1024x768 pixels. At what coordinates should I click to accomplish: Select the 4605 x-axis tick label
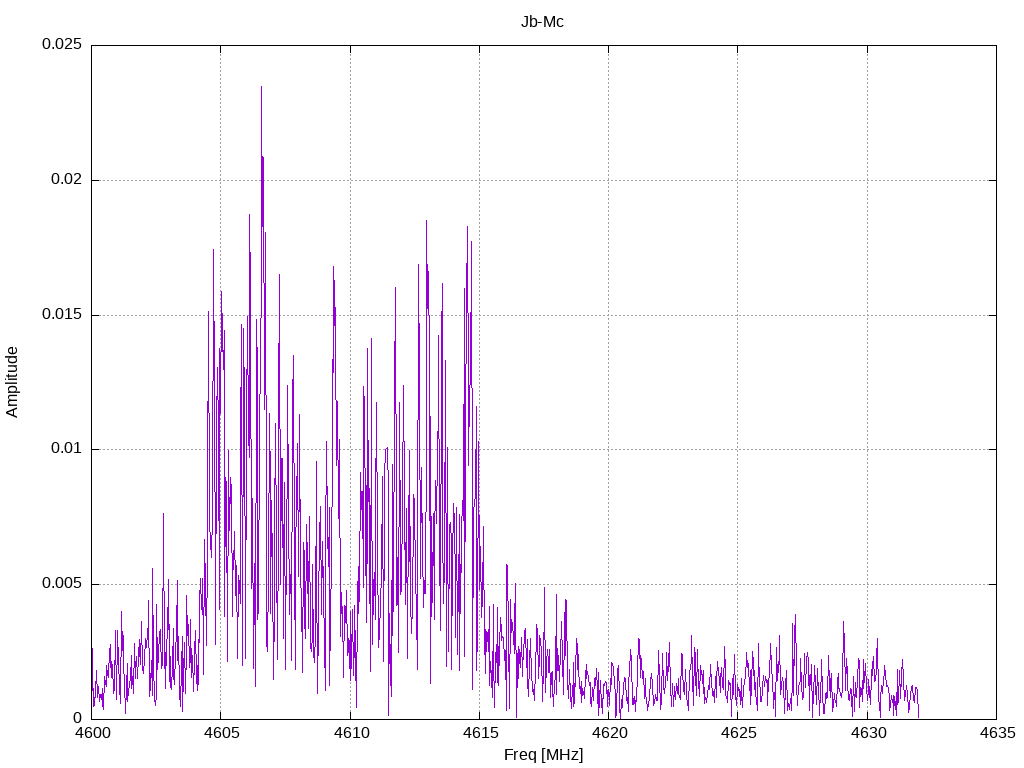221,733
